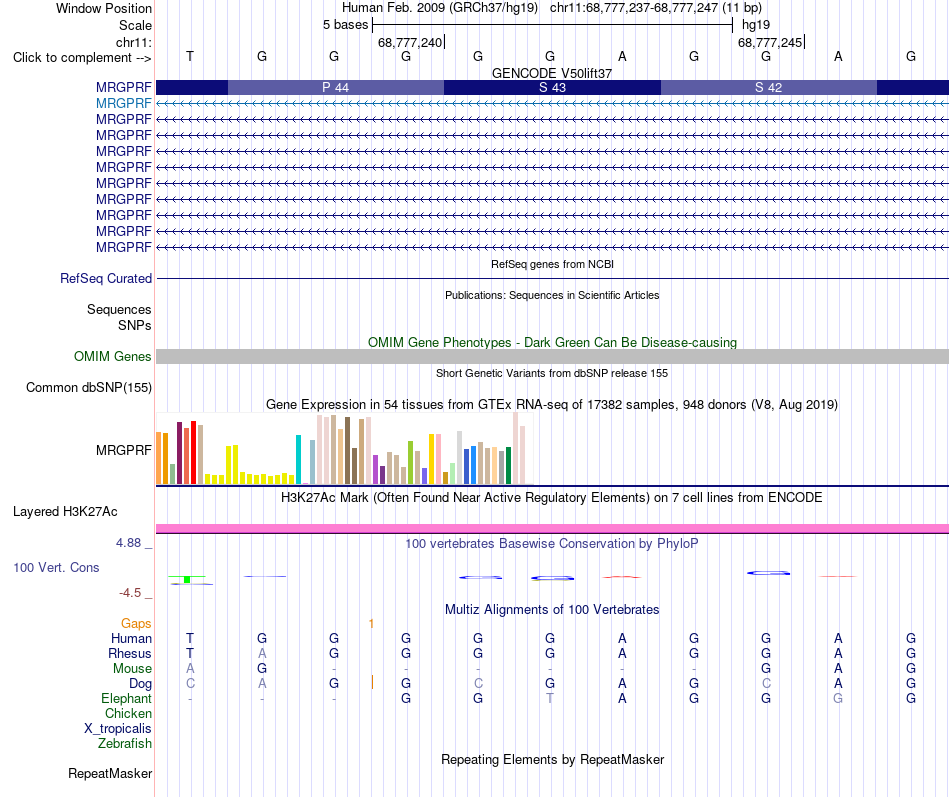Click the bright red GTEx expression bar
Screen dimensions: 950x797
tap(193, 452)
